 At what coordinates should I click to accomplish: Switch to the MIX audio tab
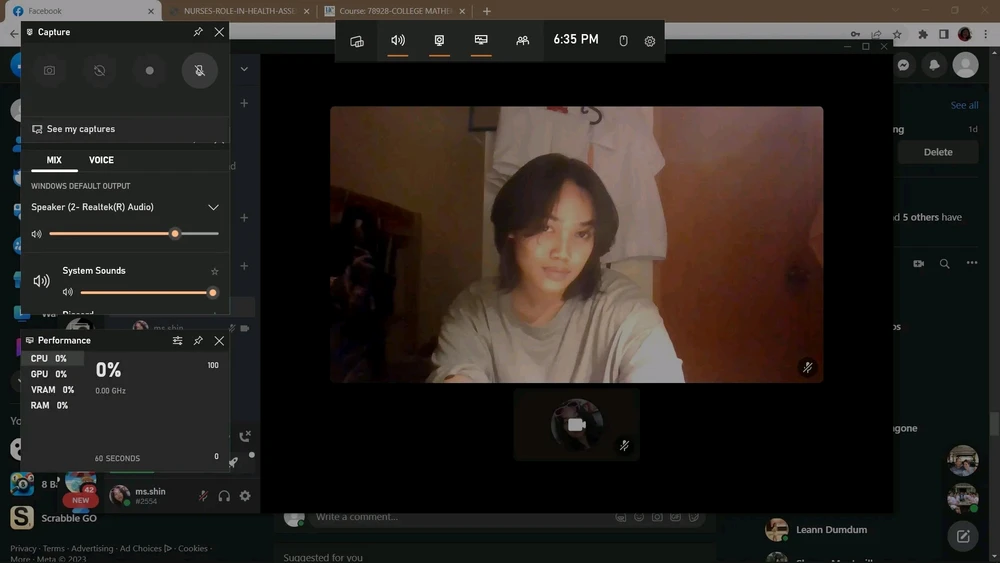point(54,160)
